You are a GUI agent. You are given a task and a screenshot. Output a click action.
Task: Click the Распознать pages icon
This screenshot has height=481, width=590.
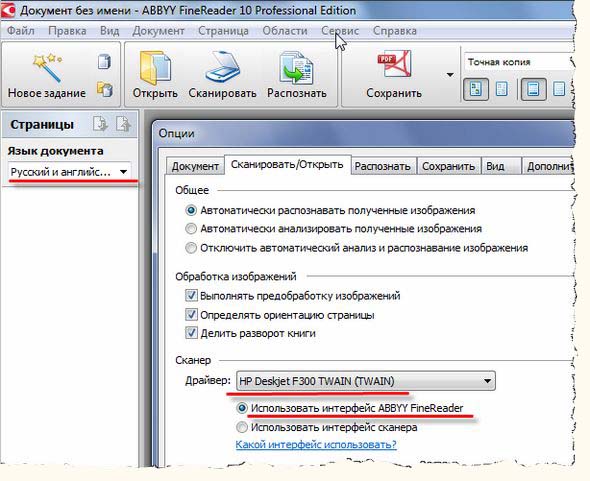pos(297,67)
